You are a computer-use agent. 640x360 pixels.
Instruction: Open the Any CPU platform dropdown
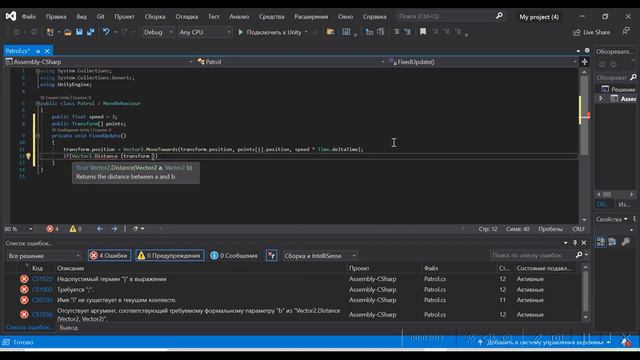[205, 32]
